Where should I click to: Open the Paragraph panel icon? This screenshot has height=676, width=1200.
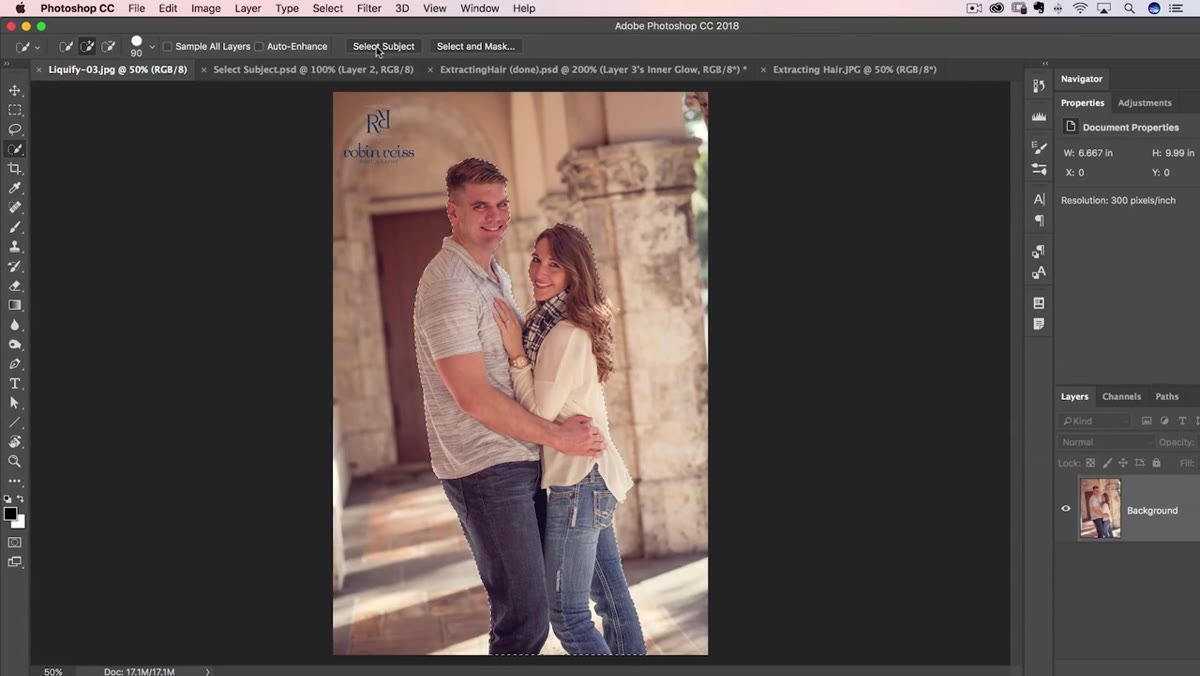tap(1039, 220)
